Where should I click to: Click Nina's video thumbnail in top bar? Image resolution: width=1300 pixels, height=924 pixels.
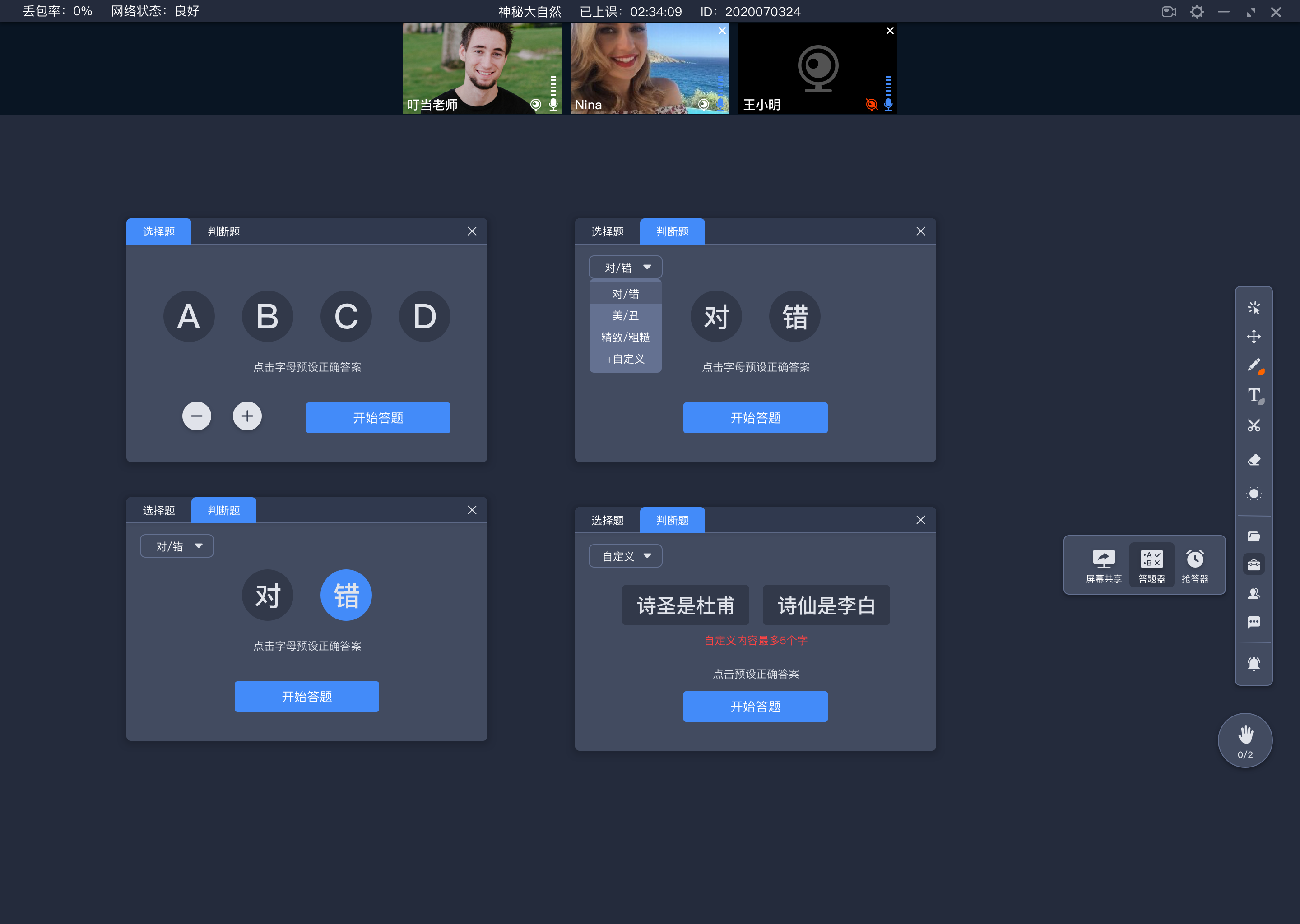tap(649, 68)
